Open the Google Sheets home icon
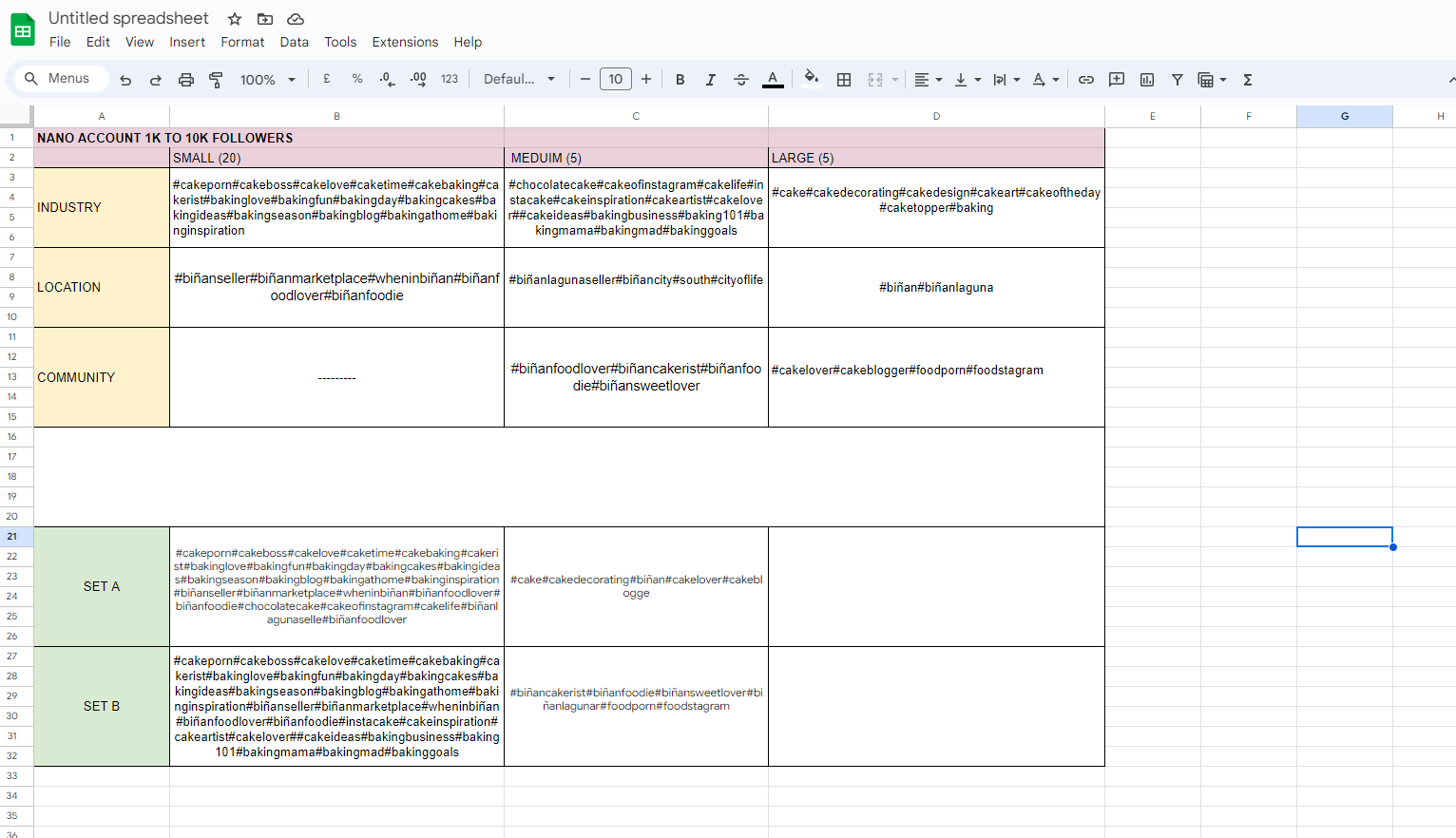 pyautogui.click(x=23, y=30)
